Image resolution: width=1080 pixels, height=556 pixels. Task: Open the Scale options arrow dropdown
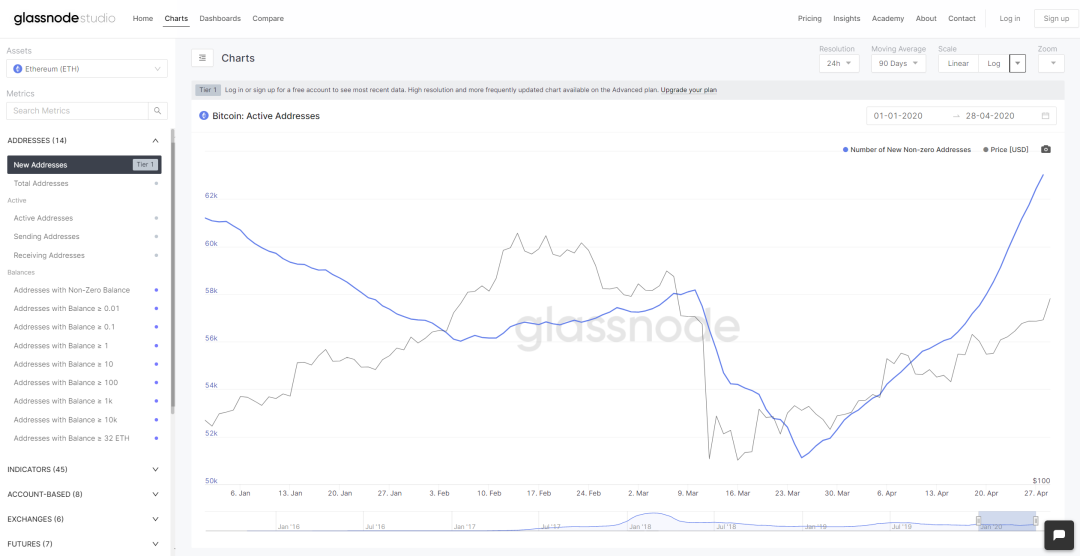[x=1017, y=63]
